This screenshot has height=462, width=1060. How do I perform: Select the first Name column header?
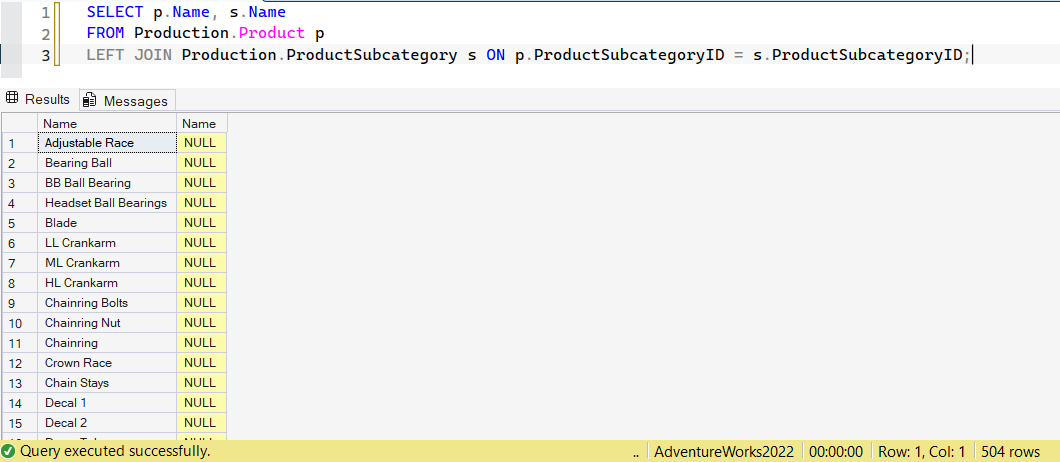point(107,124)
